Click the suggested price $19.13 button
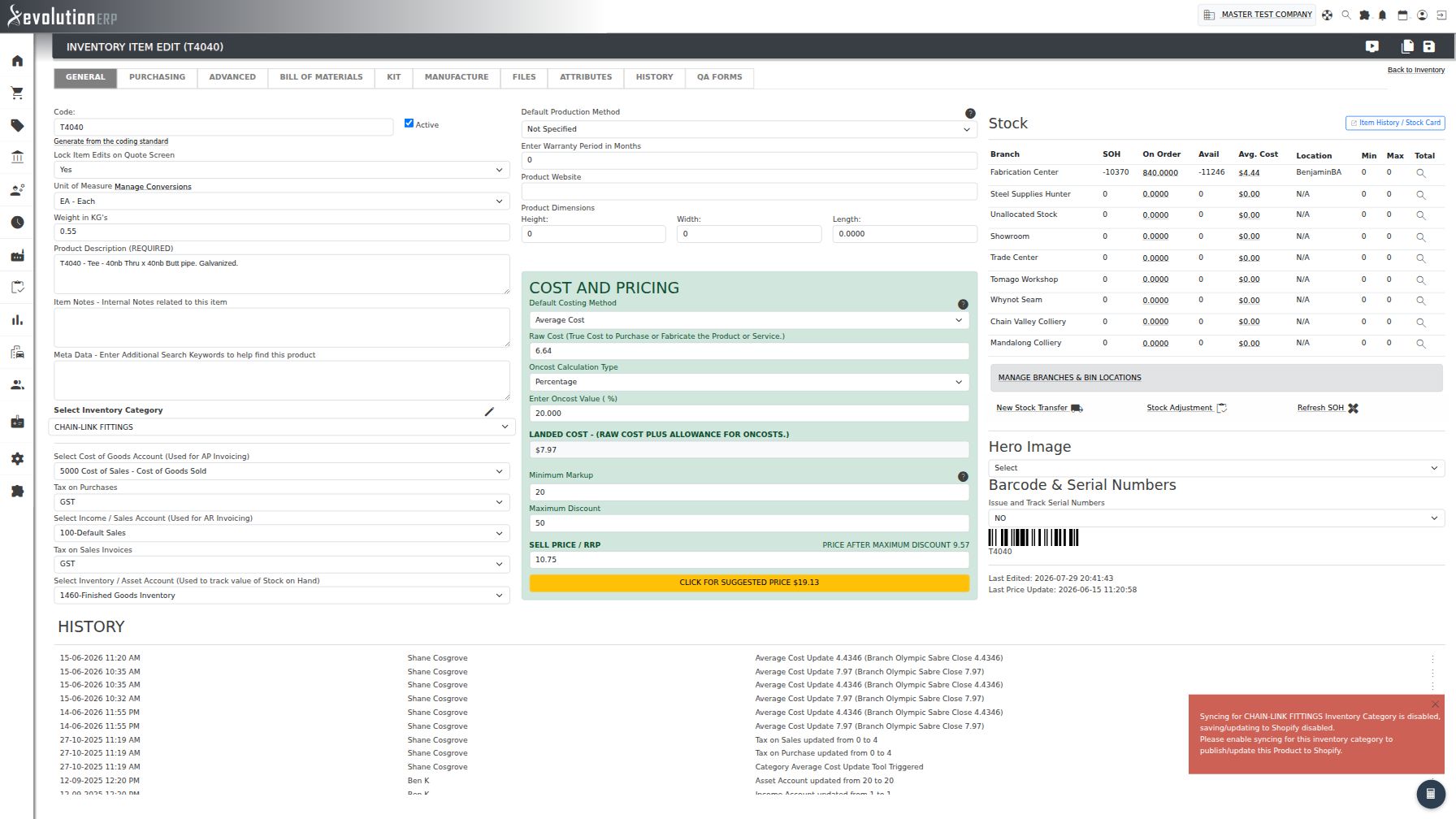This screenshot has height=819, width=1456. coord(748,583)
